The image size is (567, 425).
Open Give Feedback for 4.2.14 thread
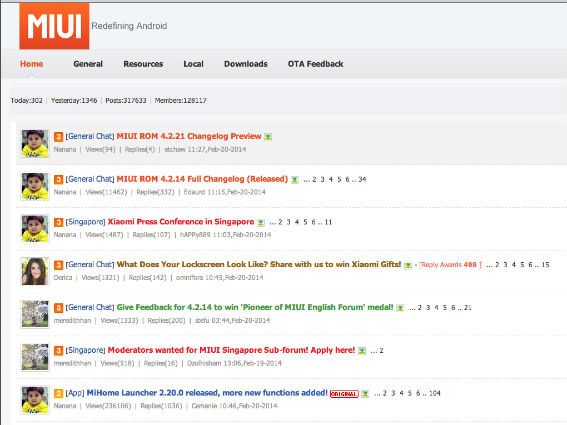pos(255,307)
